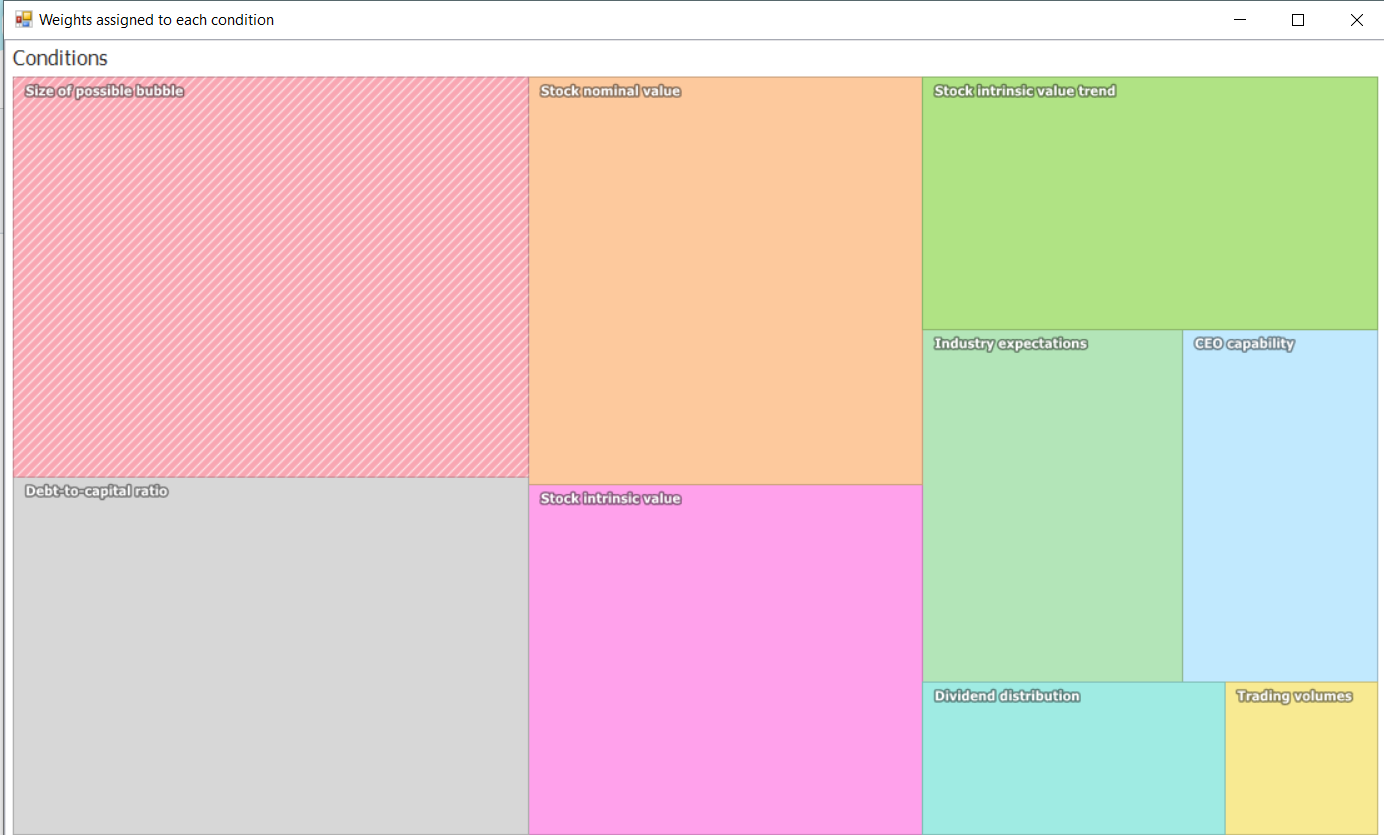Select the yellow Trading volumes tile
1384x835 pixels.
click(x=1301, y=758)
